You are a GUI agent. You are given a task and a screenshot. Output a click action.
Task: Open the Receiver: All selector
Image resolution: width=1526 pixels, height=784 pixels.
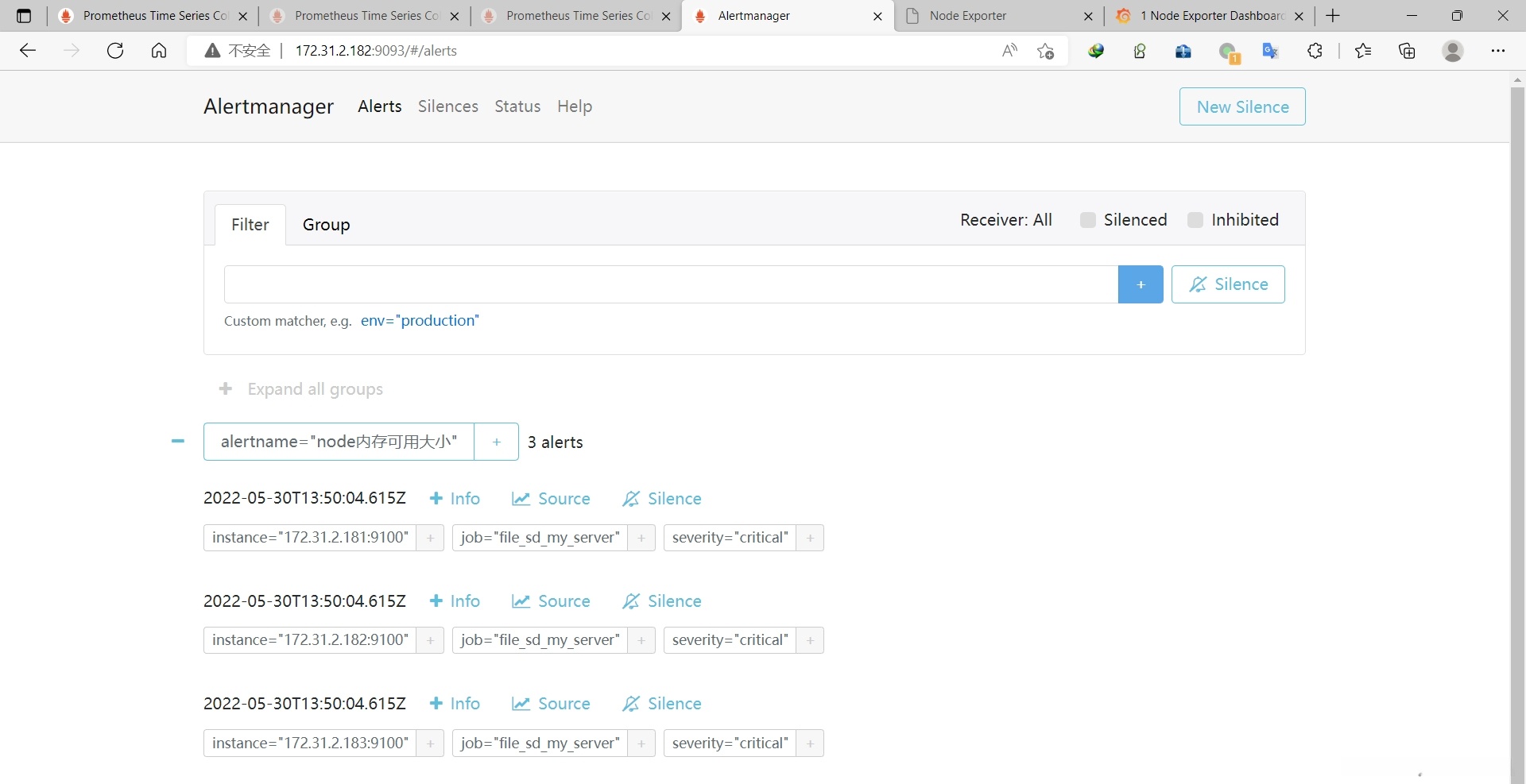click(1006, 220)
